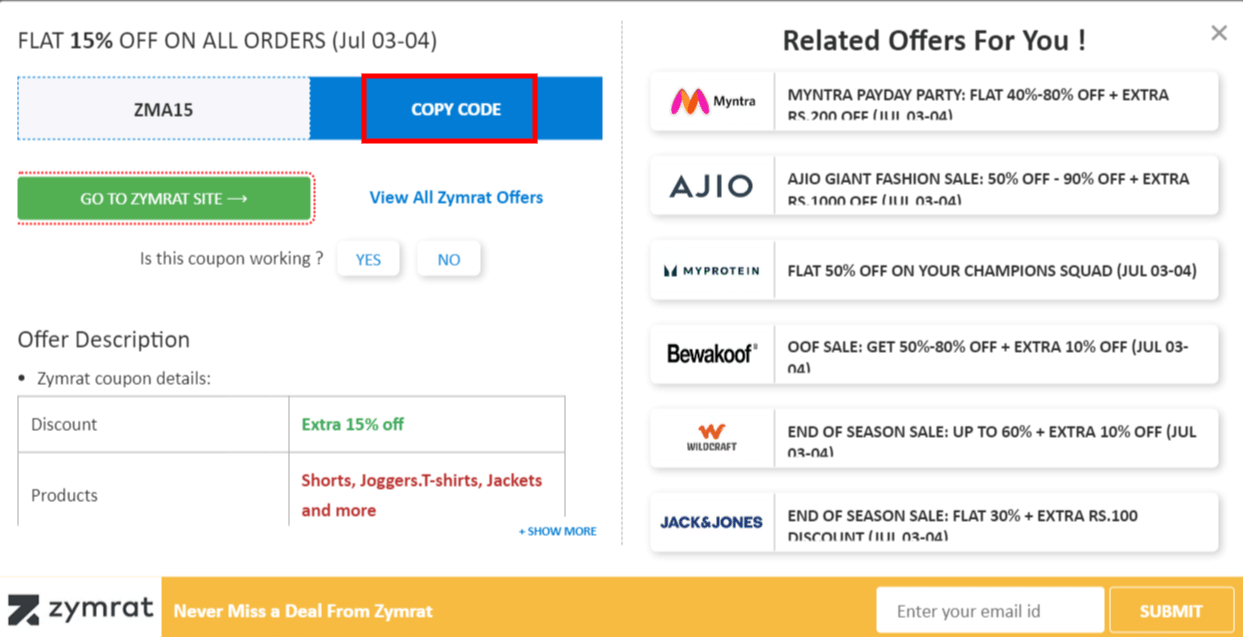Click the GO TO ZYMRAT SITE button
The height and width of the screenshot is (637, 1243).
point(164,198)
